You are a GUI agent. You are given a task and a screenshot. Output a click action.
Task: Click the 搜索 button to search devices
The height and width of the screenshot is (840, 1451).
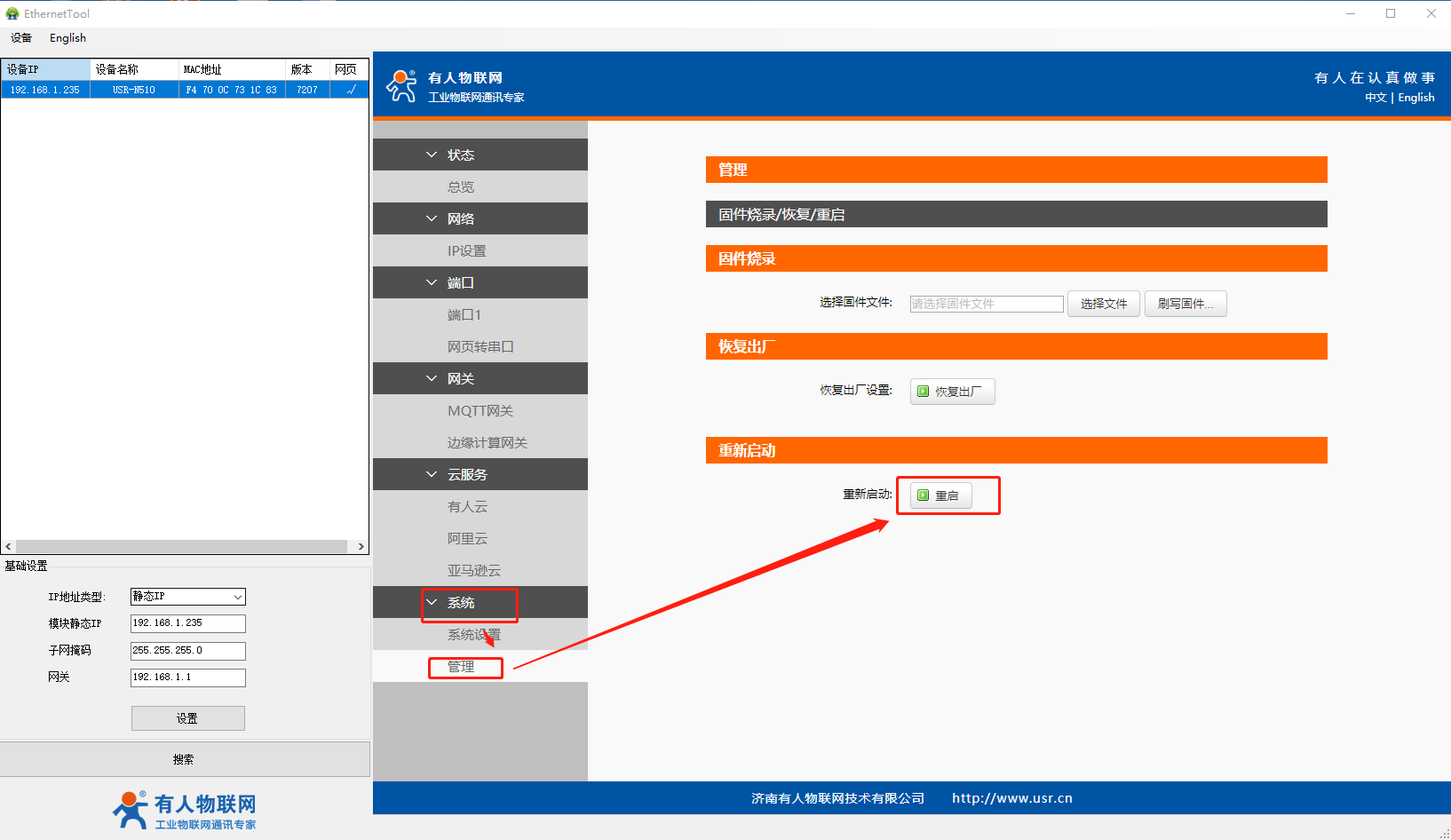(185, 759)
